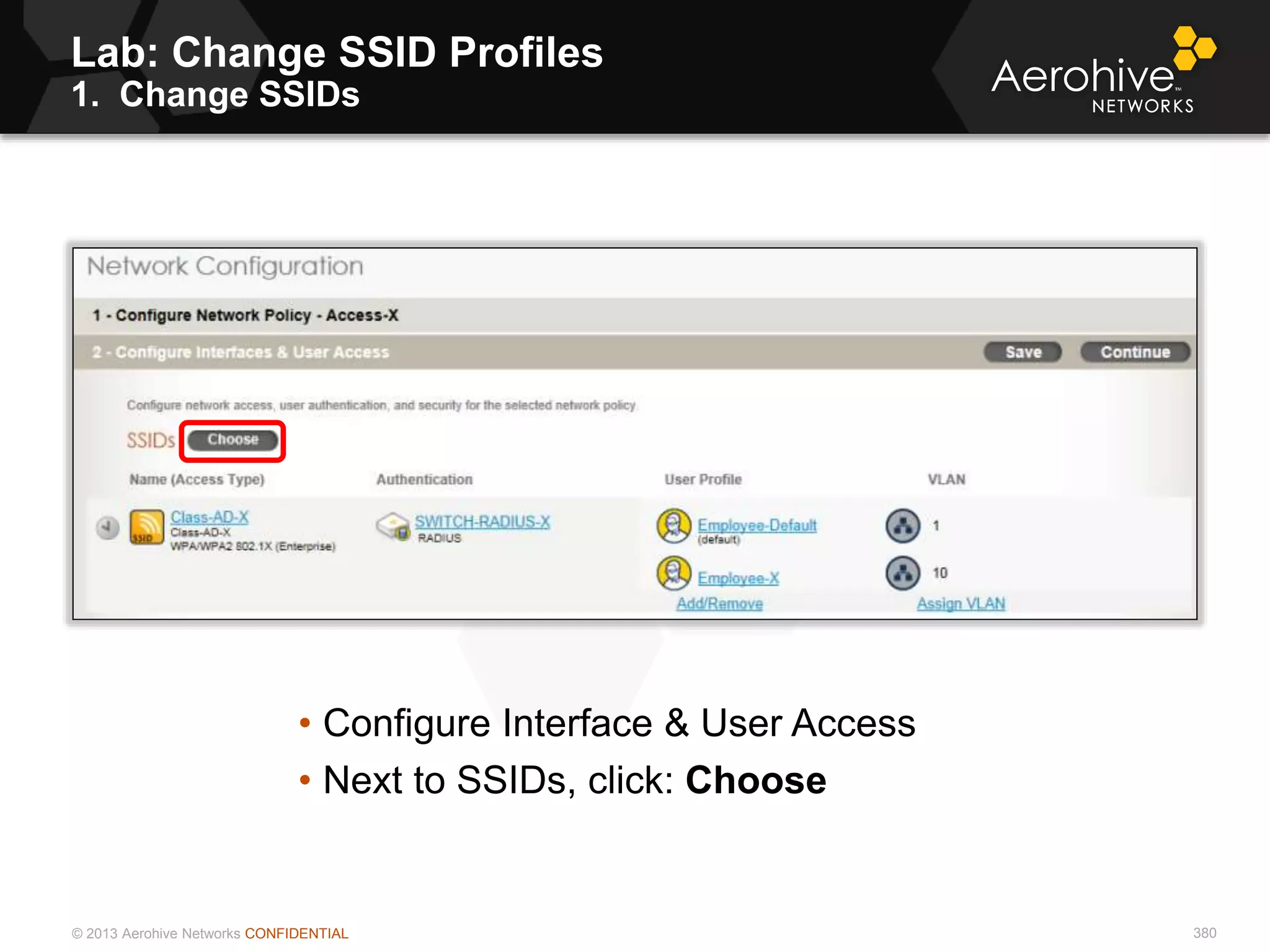The width and height of the screenshot is (1270, 952).
Task: Click VLAN number 10 value
Action: click(x=940, y=573)
